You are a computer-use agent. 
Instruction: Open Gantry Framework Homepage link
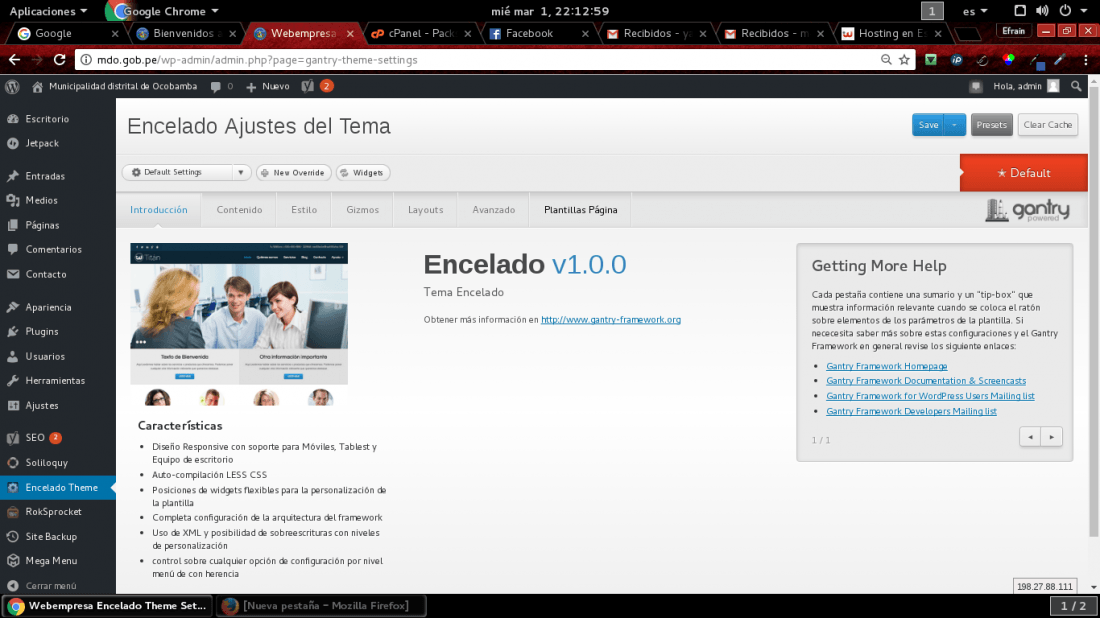886,366
